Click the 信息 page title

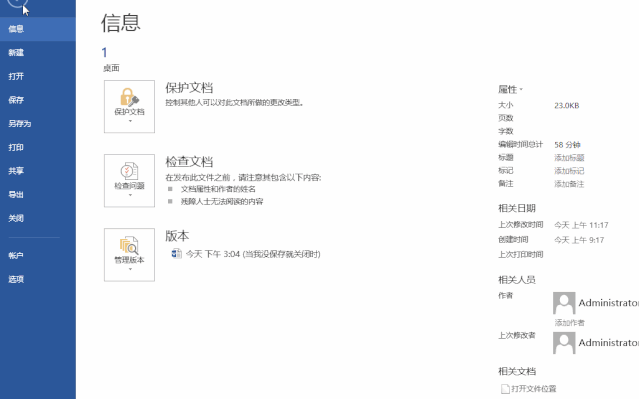click(x=121, y=23)
